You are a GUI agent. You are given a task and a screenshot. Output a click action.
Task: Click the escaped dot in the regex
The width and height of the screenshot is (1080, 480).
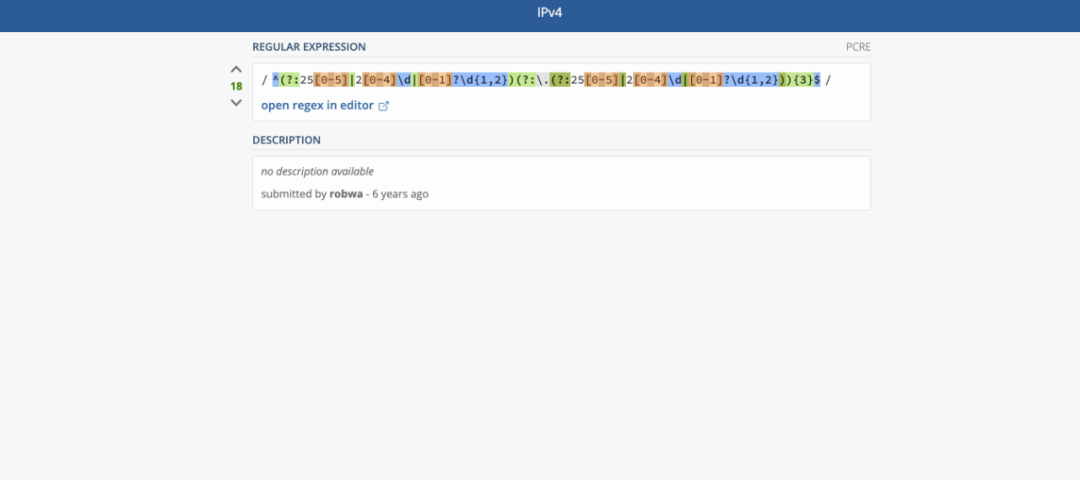coord(541,80)
